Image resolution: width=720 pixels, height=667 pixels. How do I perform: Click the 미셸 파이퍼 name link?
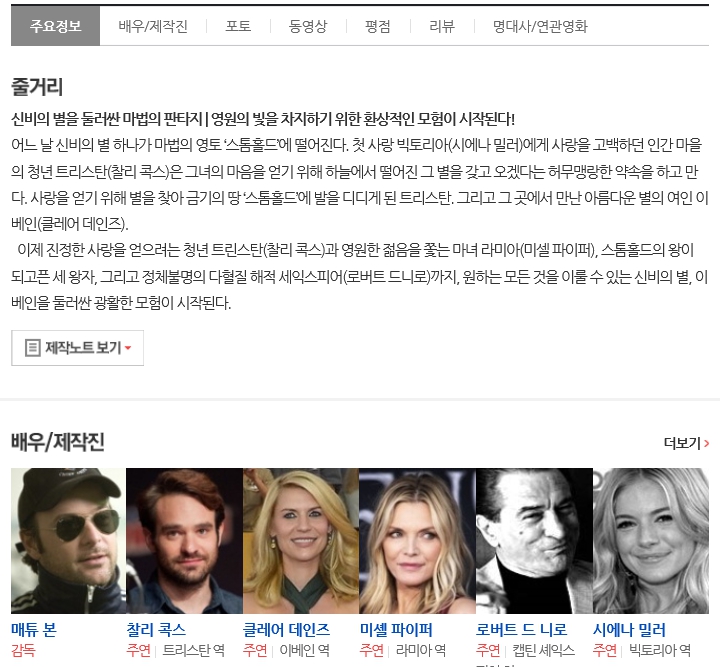coord(396,629)
